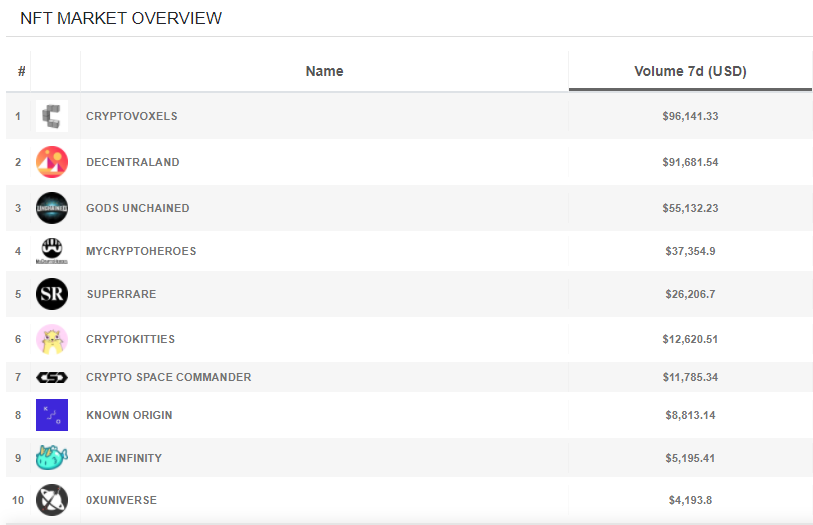Click rank number 10 in 0xUniverse row
Screen dimensions: 813x525
click(x=18, y=500)
